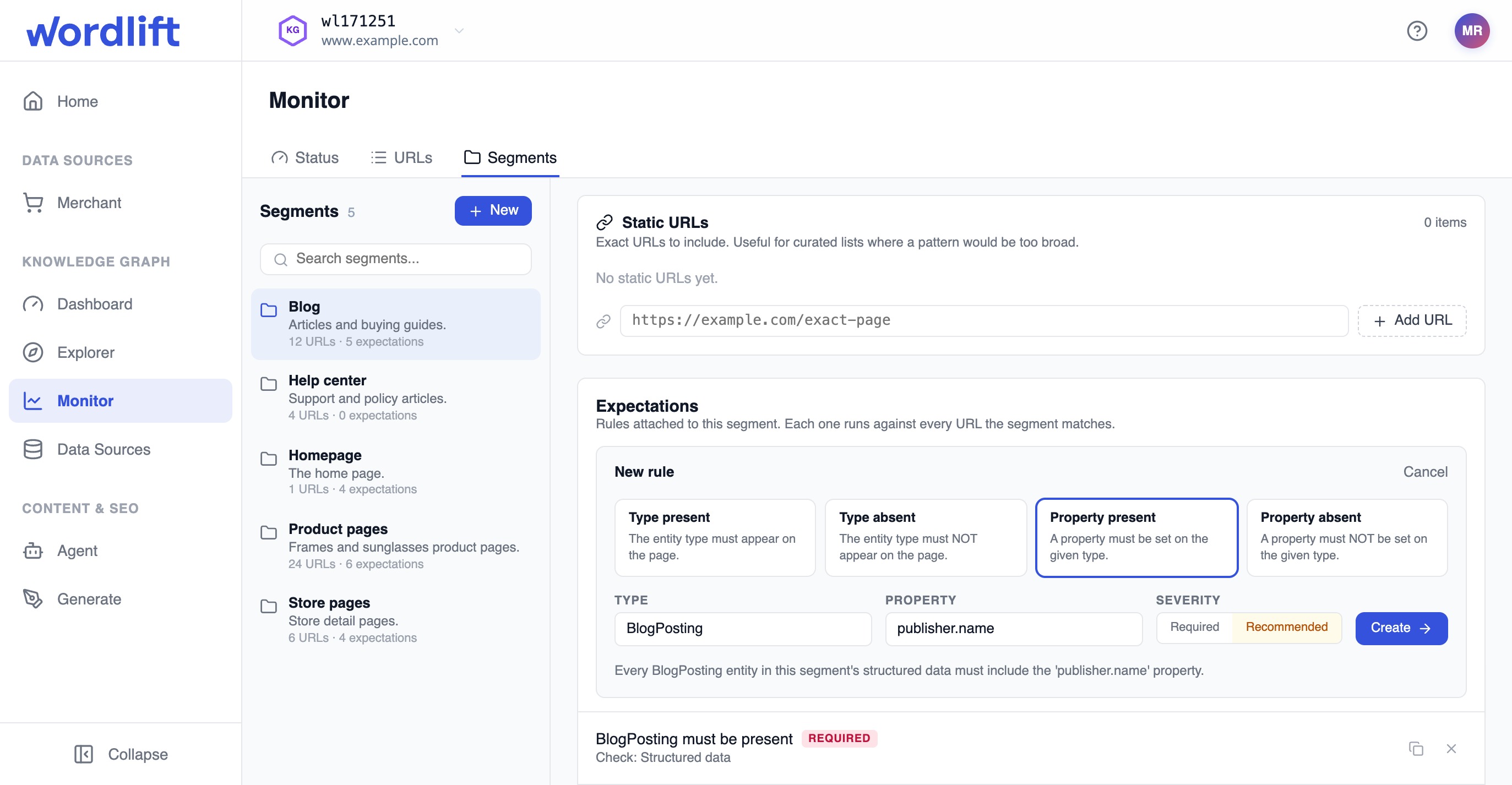Remove the BlogPosting must be present rule
The image size is (1512, 785).
point(1451,748)
